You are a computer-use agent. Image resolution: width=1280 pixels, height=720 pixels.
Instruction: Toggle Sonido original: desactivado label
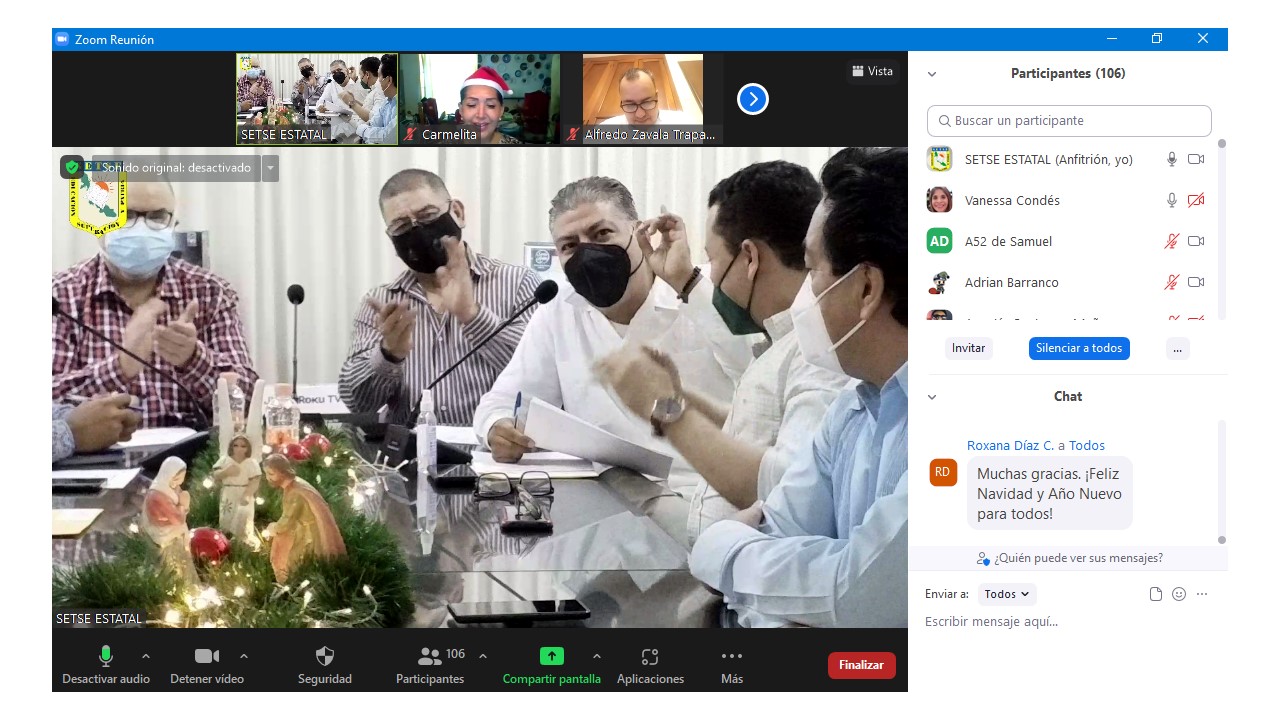pyautogui.click(x=175, y=168)
